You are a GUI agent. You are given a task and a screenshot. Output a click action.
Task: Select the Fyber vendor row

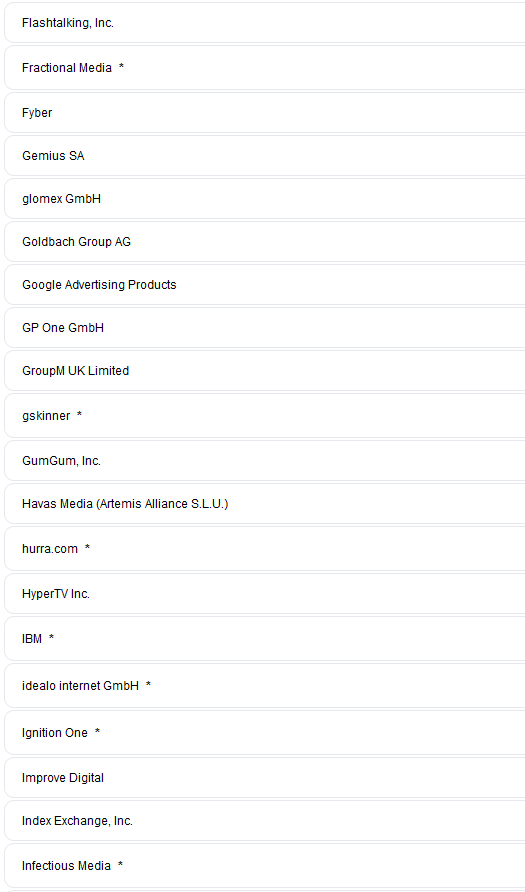click(264, 113)
